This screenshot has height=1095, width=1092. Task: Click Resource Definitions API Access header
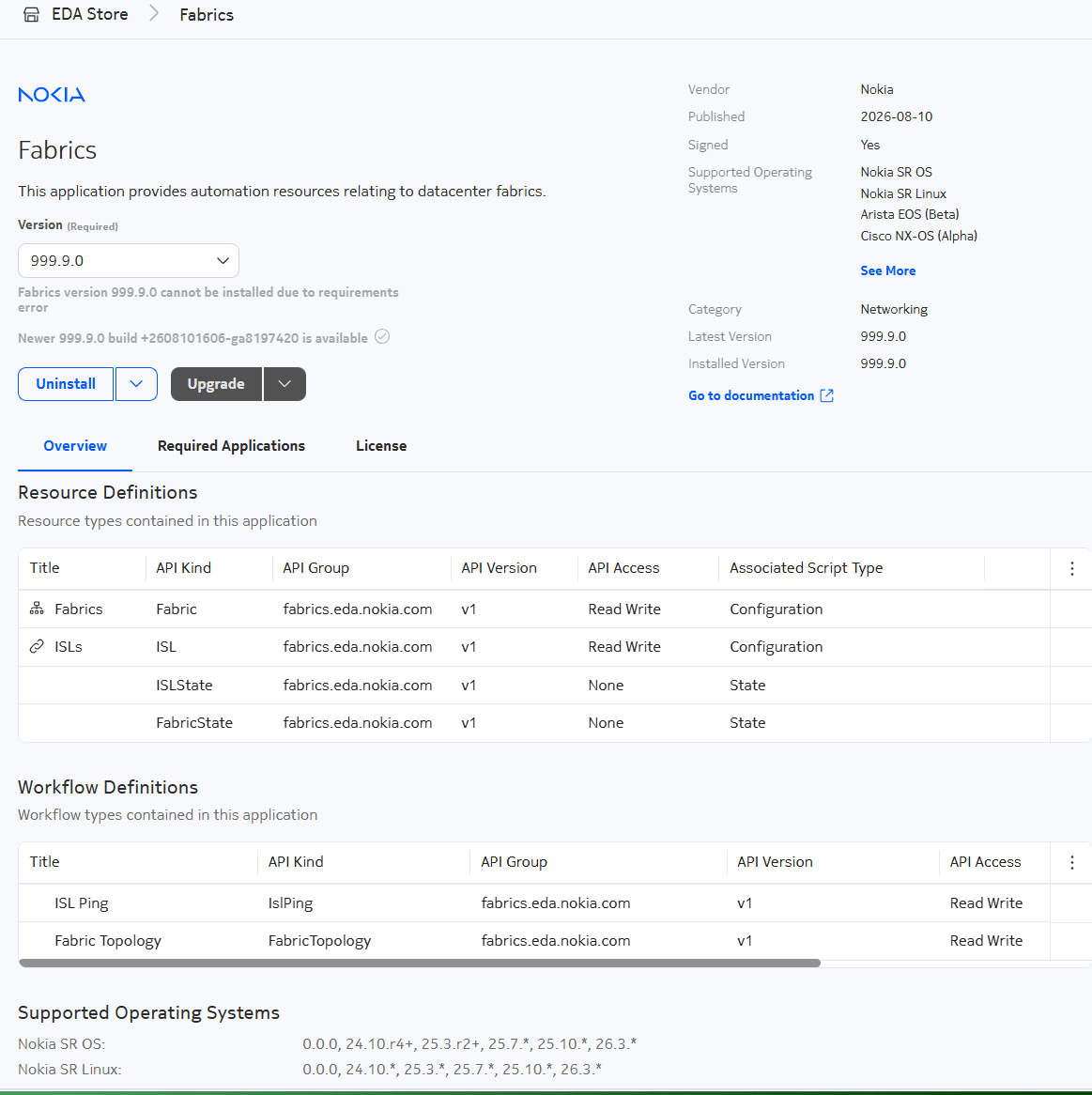click(623, 568)
